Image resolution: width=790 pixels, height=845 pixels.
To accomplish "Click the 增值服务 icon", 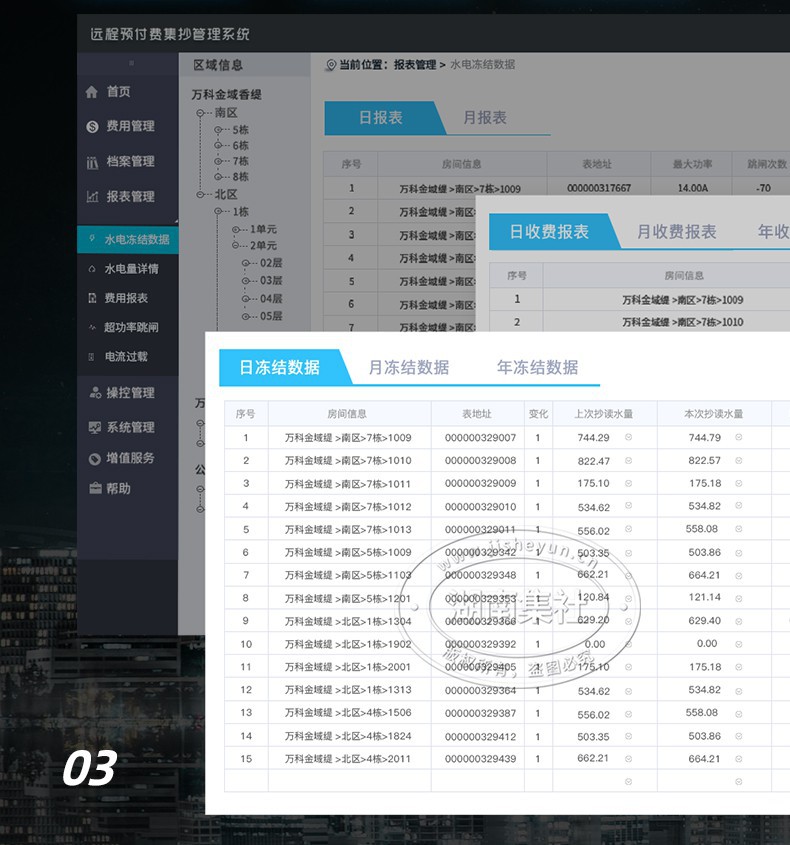I will (x=95, y=459).
